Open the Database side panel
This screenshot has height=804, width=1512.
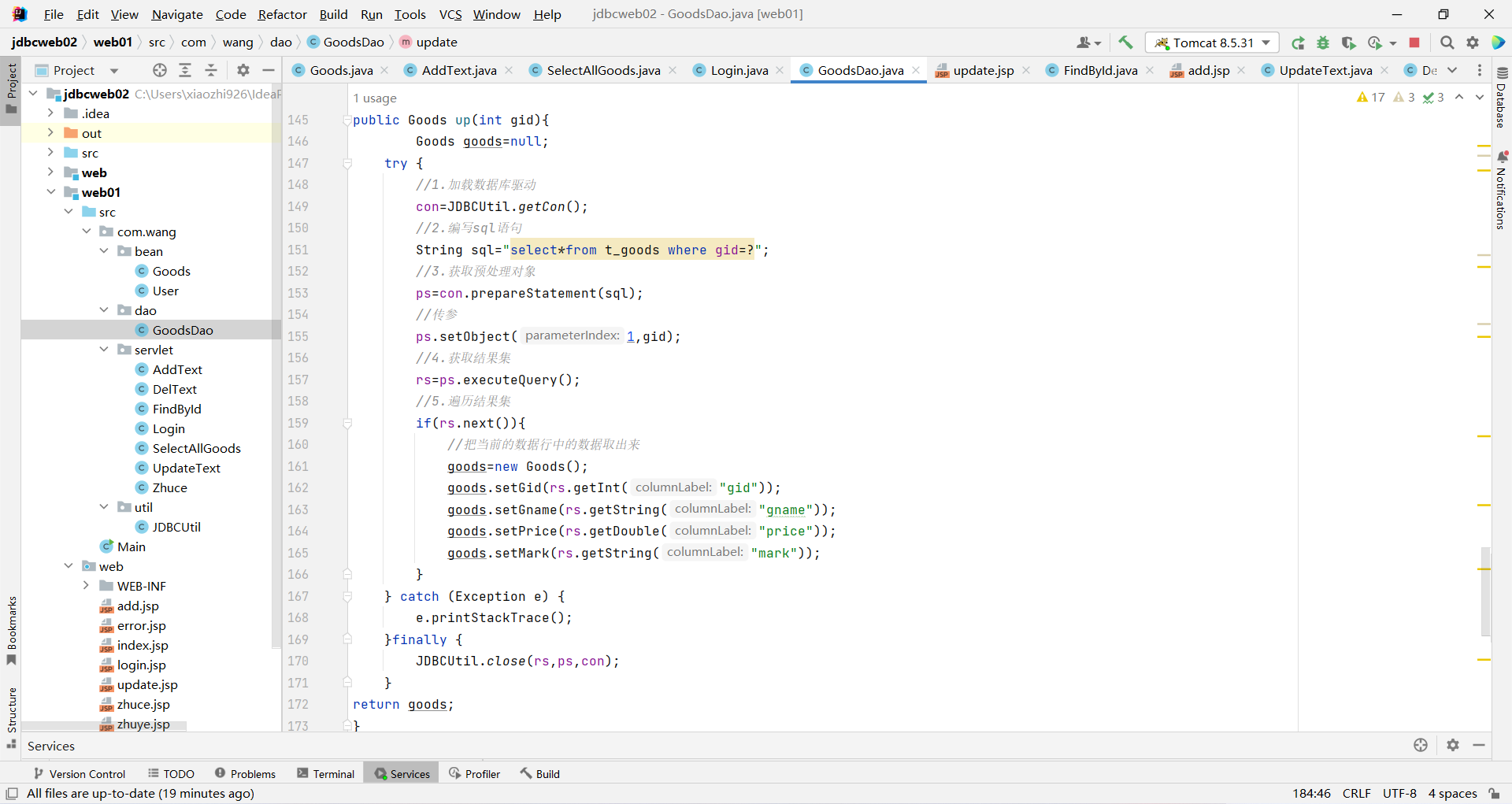tap(1502, 98)
